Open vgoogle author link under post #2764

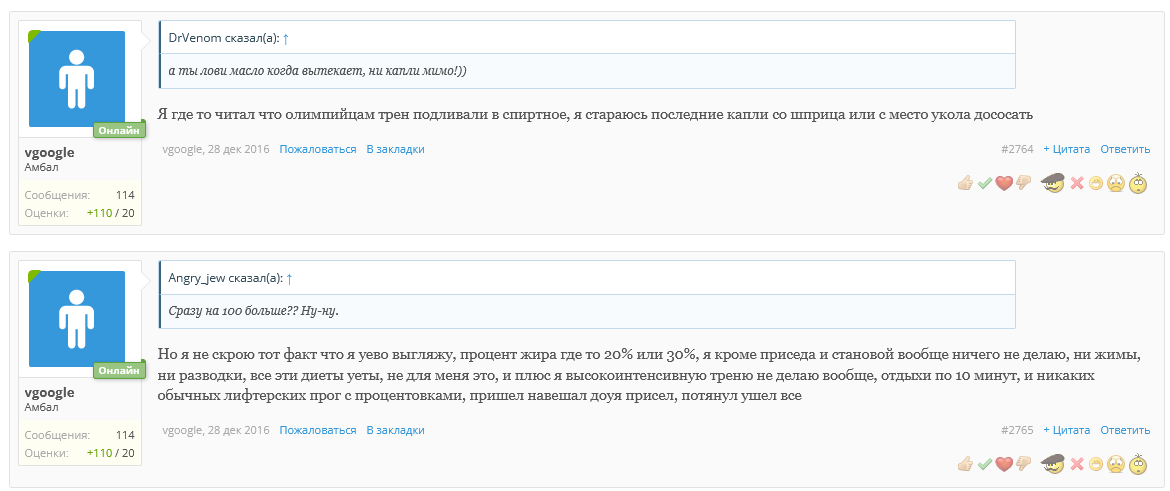[182, 149]
